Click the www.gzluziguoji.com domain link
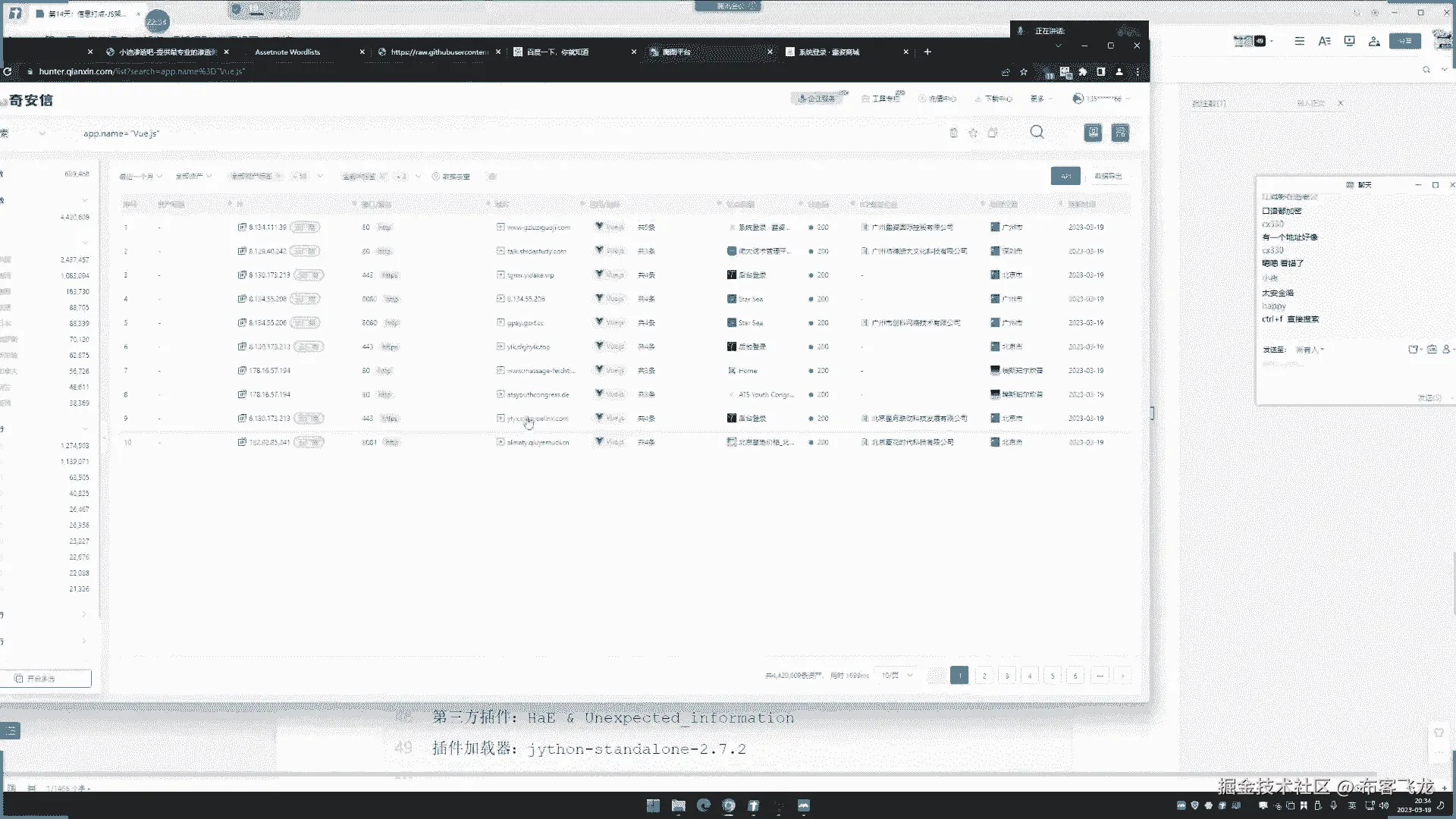 click(538, 227)
